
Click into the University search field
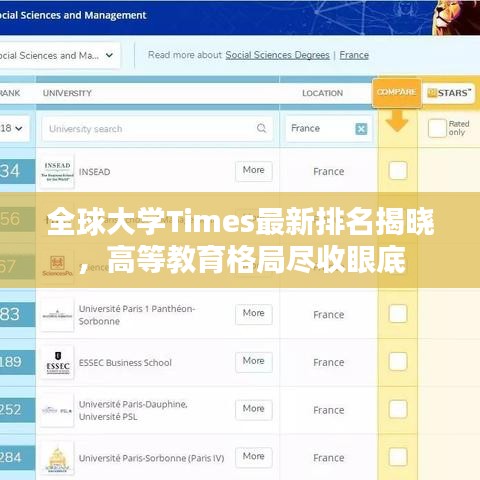pos(157,129)
